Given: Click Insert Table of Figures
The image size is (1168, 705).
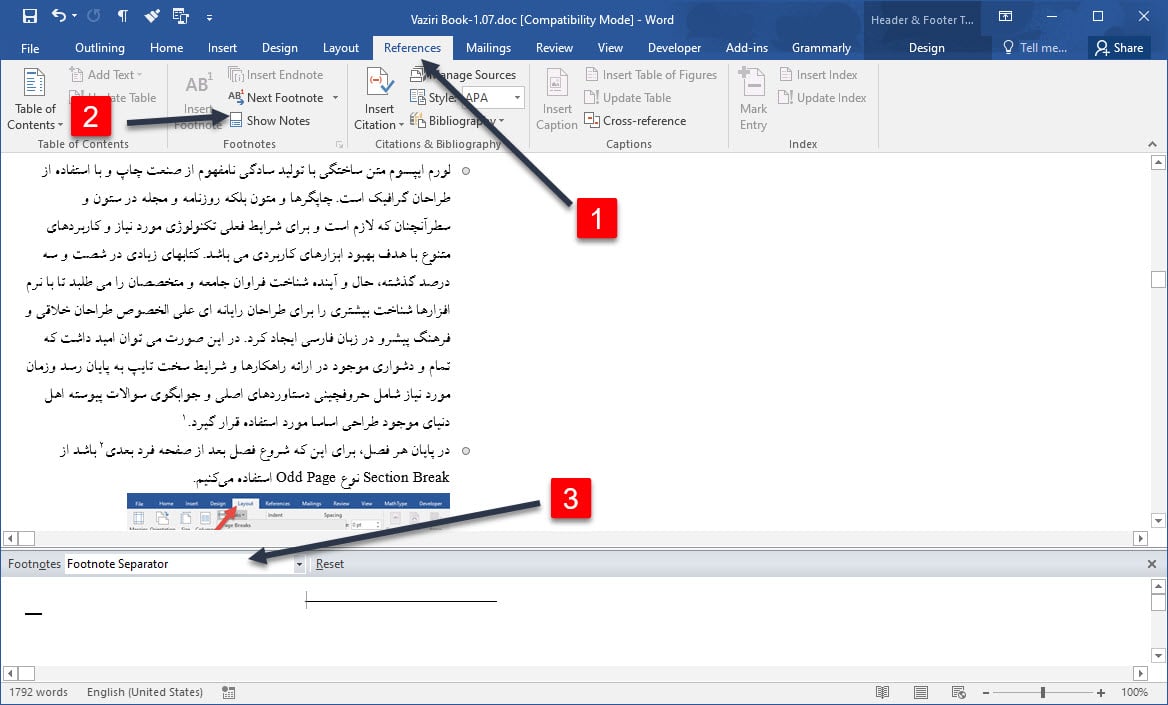Looking at the screenshot, I should 651,75.
